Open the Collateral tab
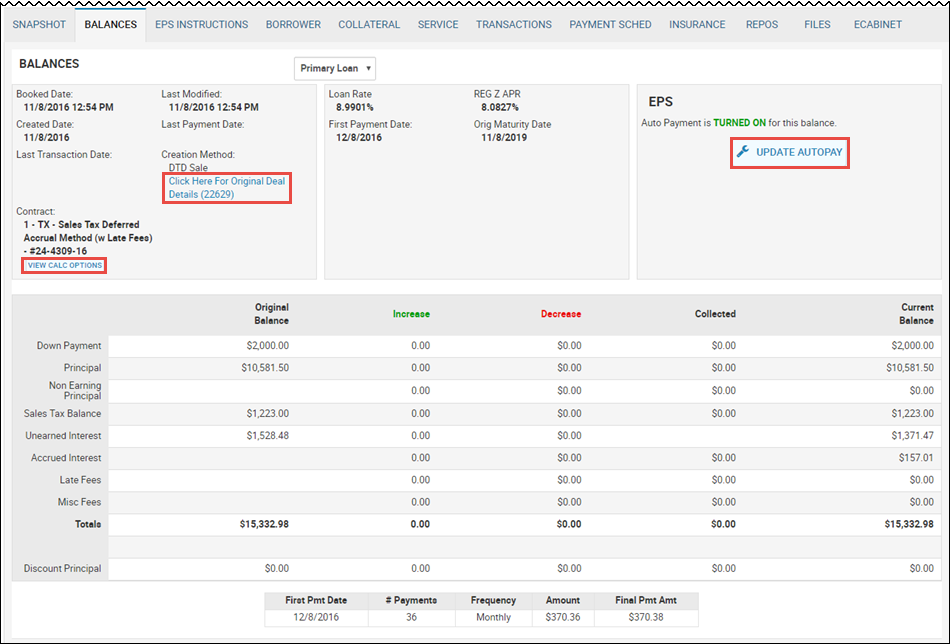The image size is (950, 644). click(x=369, y=25)
